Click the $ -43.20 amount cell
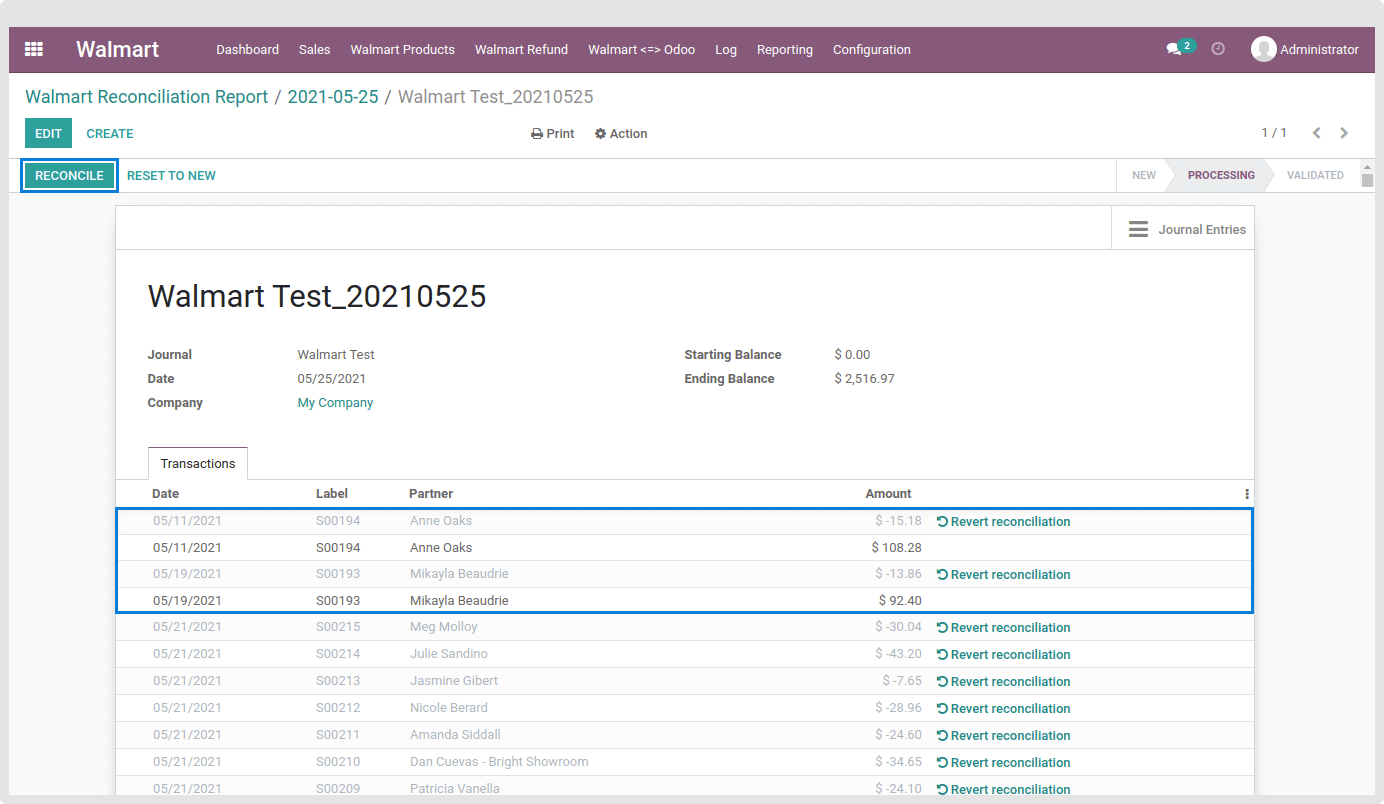The image size is (1384, 804). [898, 654]
